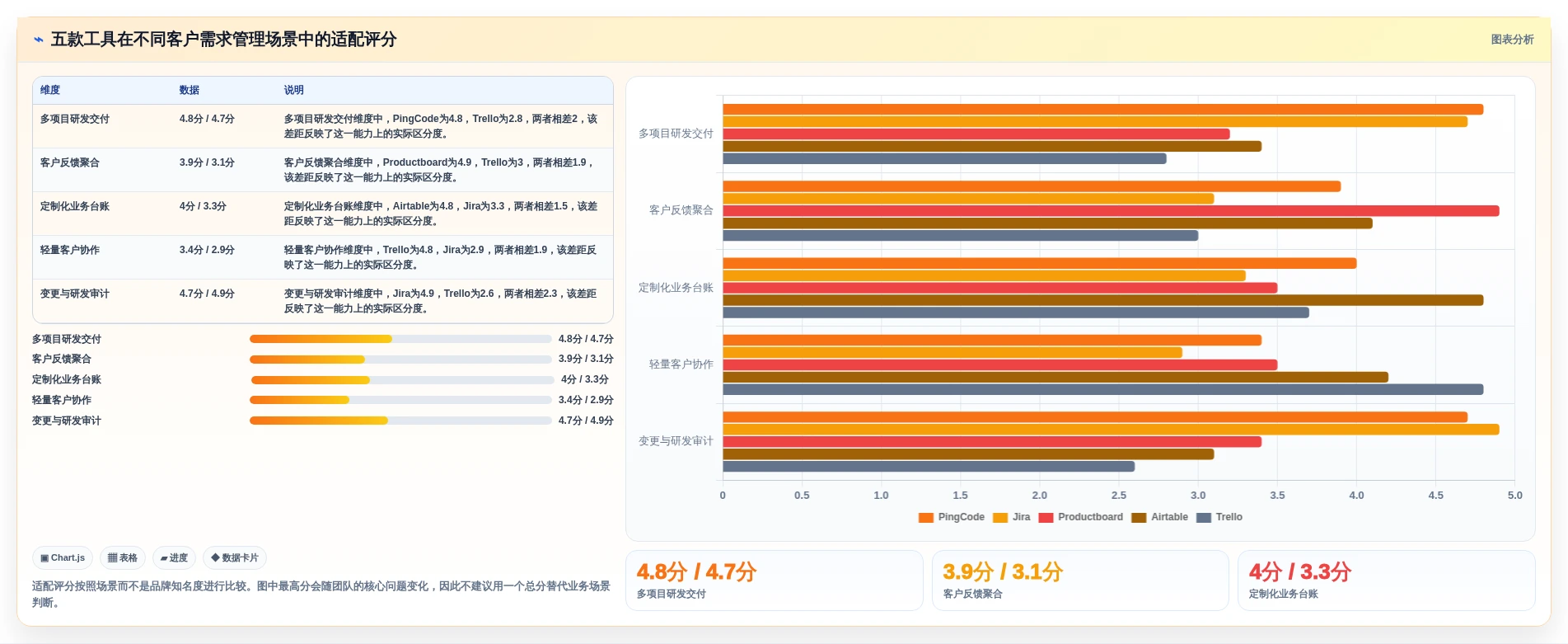The height and width of the screenshot is (644, 1568).
Task: Click Trello bar in 轻量客户协作 group
Action: (x=1103, y=389)
